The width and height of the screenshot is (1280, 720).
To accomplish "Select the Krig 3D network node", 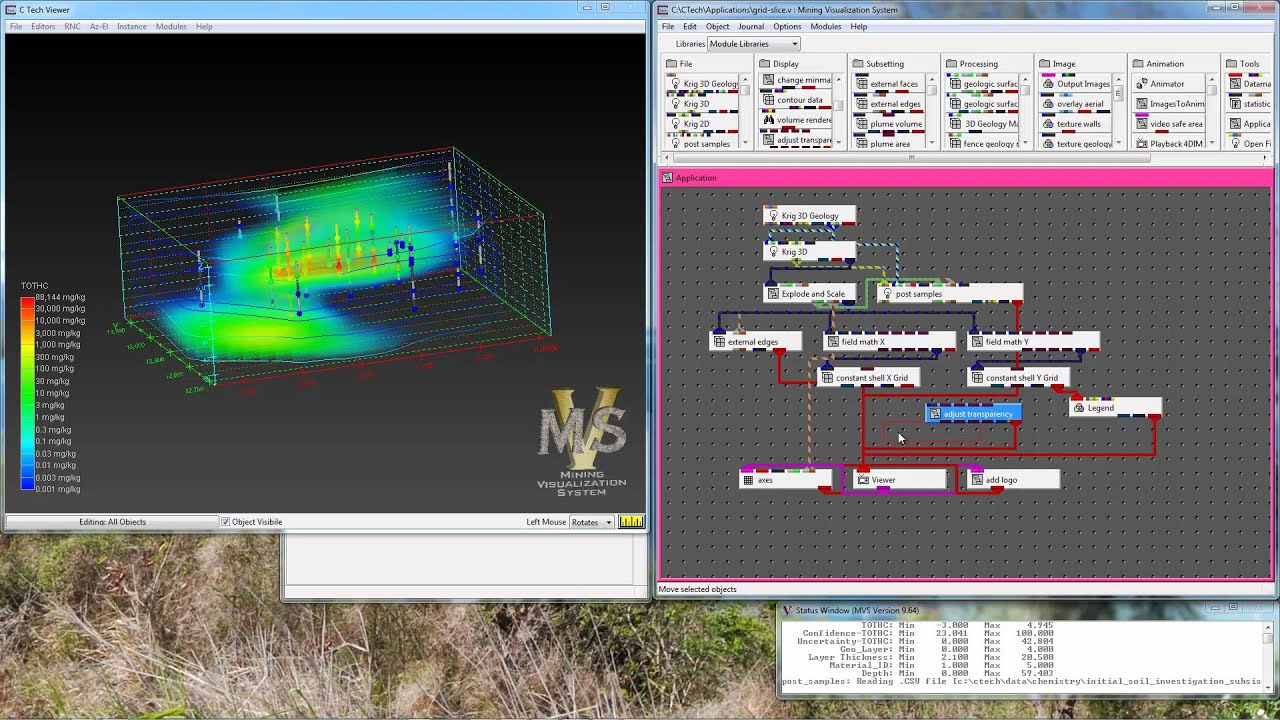I will 810,252.
